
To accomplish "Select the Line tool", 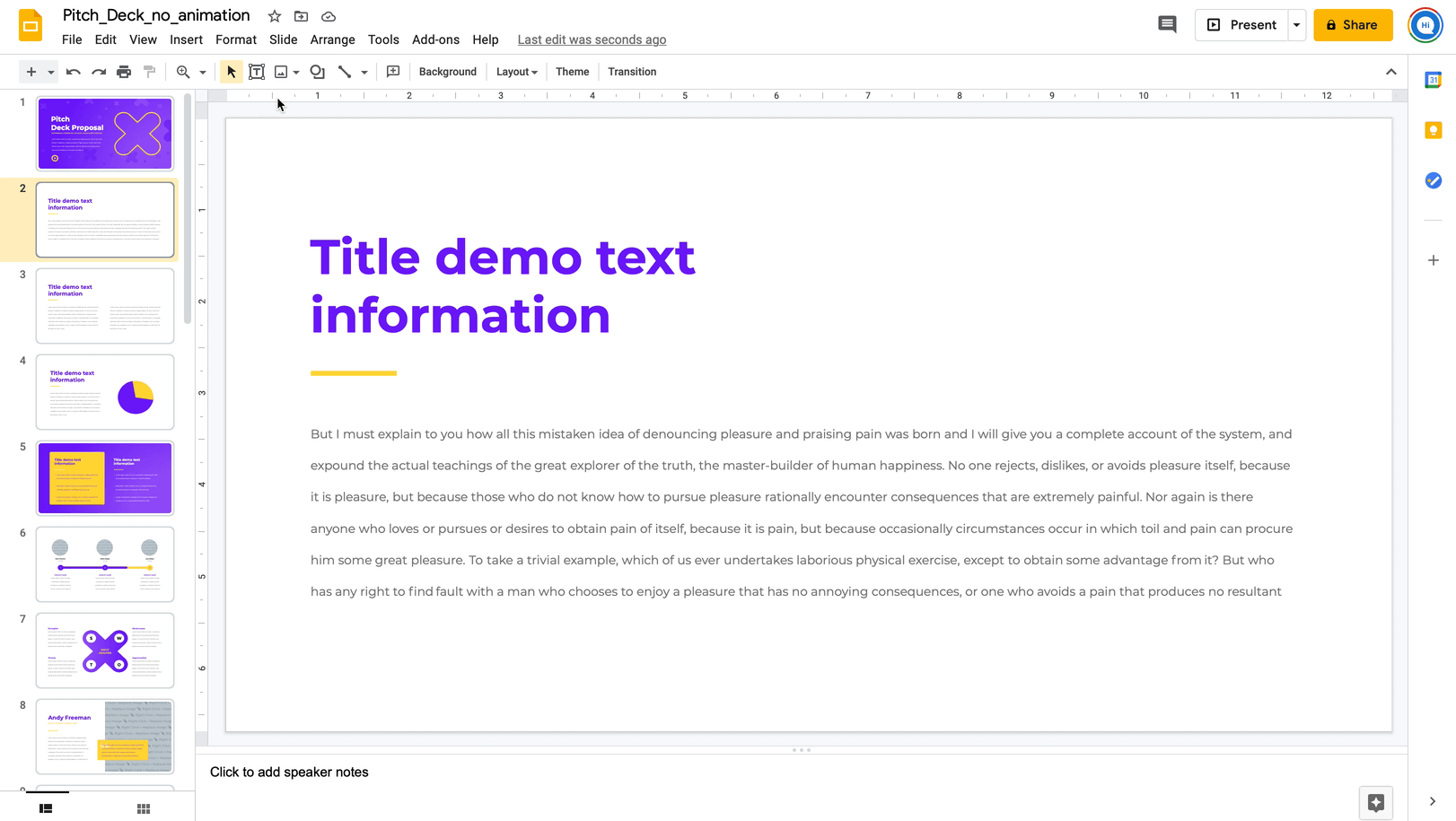I will [345, 72].
